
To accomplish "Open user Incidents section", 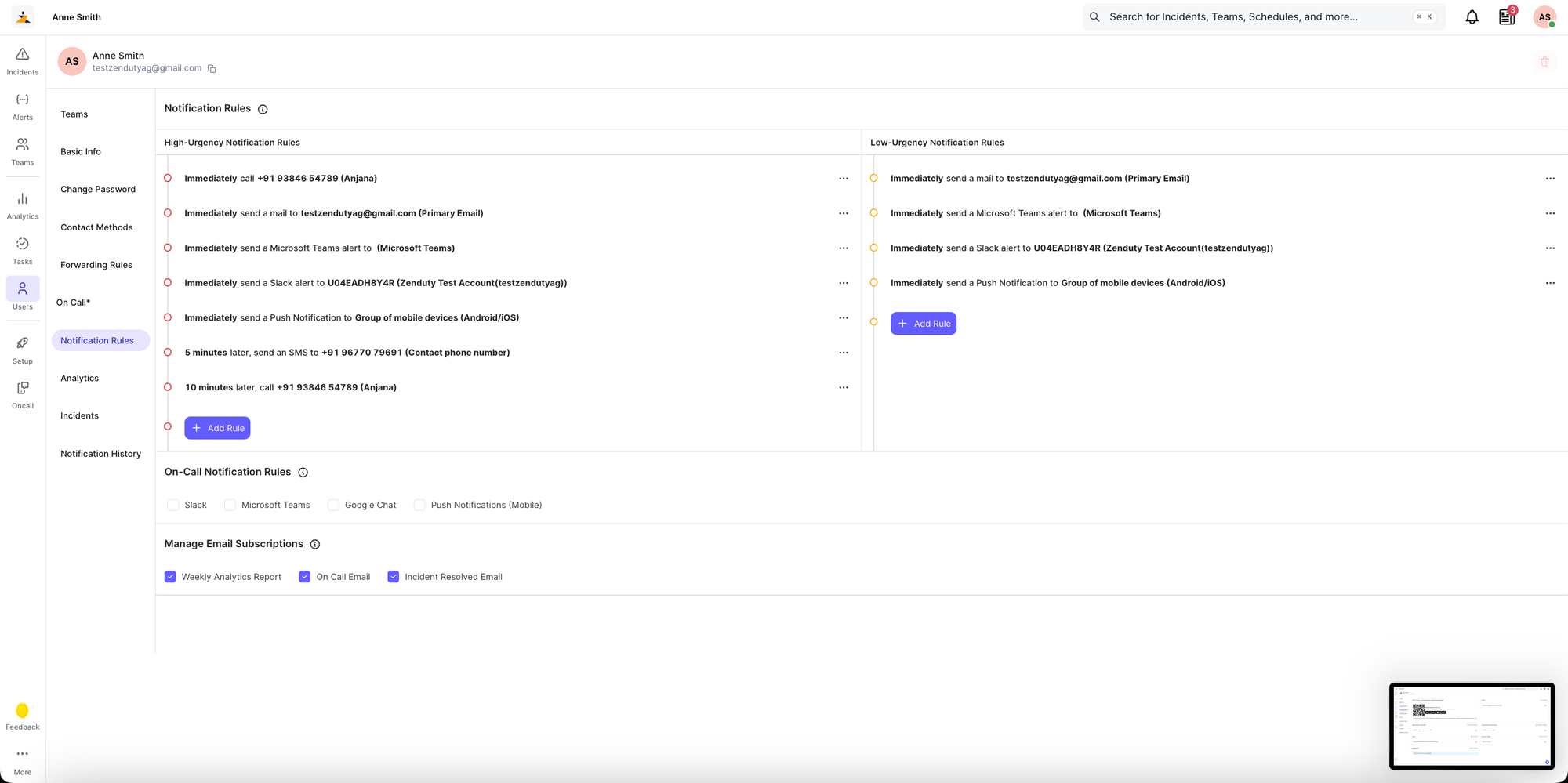I will [x=80, y=416].
